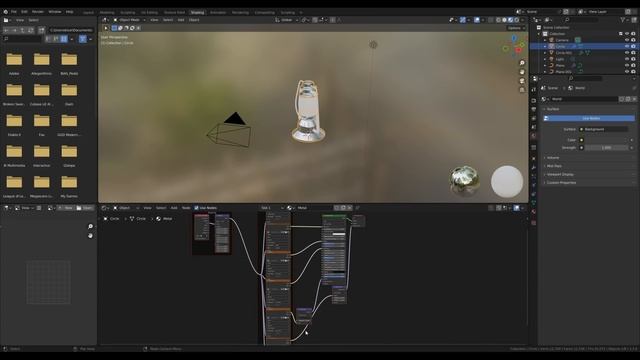Screen dimensions: 640x360
Task: Open the 3D viewport View menu
Action: 154,20
